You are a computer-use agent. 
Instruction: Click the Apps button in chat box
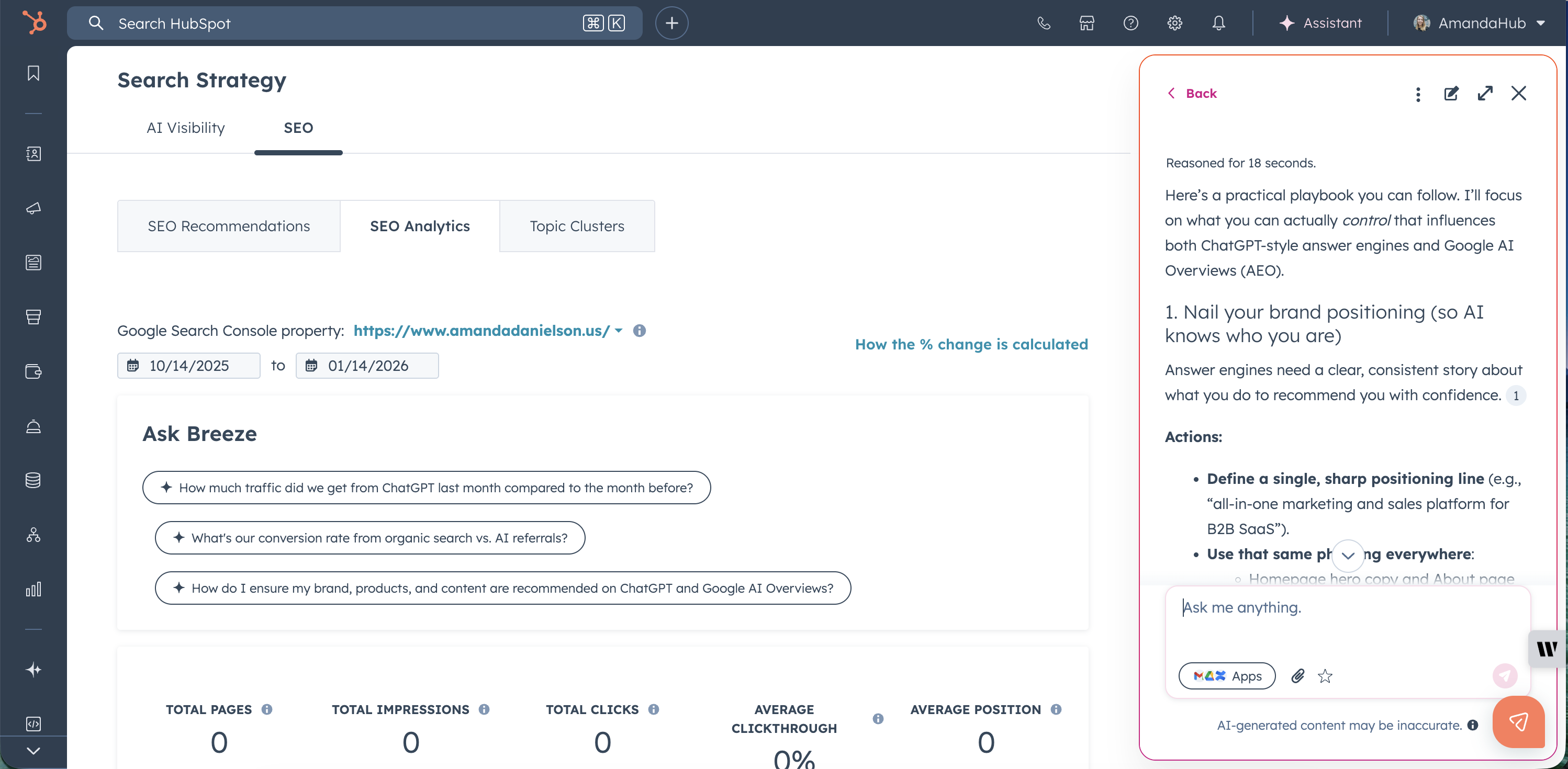click(1227, 676)
